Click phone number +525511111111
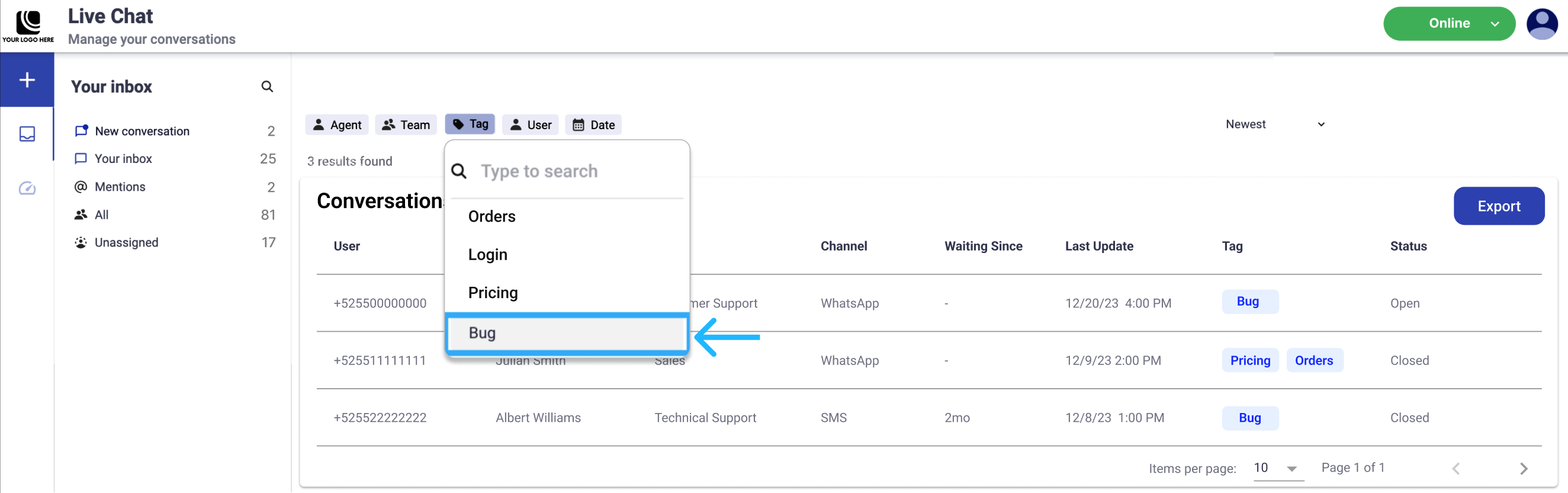This screenshot has width=1568, height=493. click(x=380, y=361)
